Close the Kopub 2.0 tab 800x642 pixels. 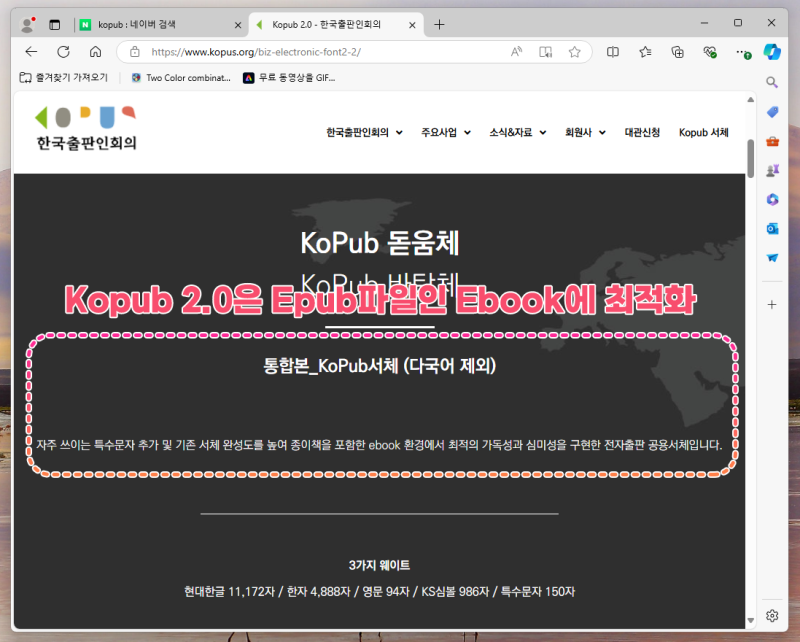[x=412, y=25]
